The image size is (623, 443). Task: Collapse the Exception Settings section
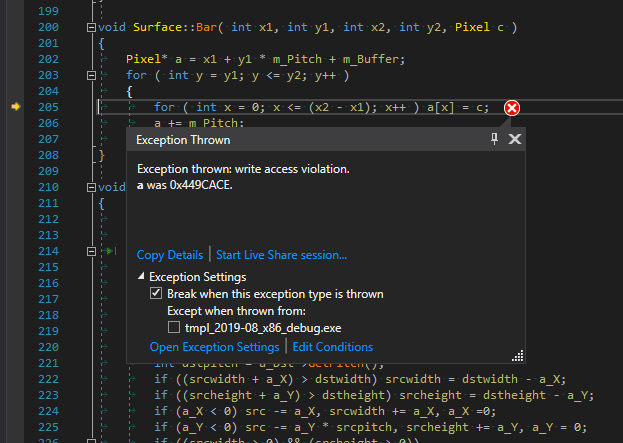click(141, 276)
